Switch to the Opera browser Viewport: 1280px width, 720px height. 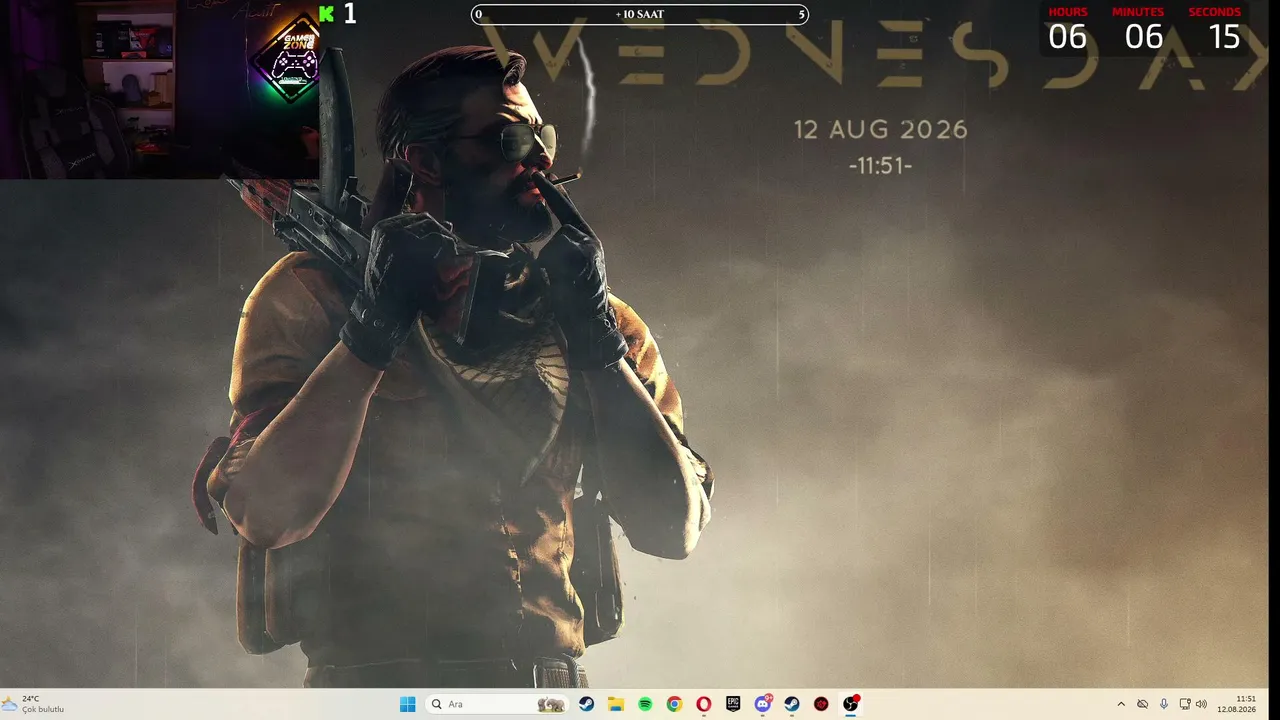(x=704, y=704)
